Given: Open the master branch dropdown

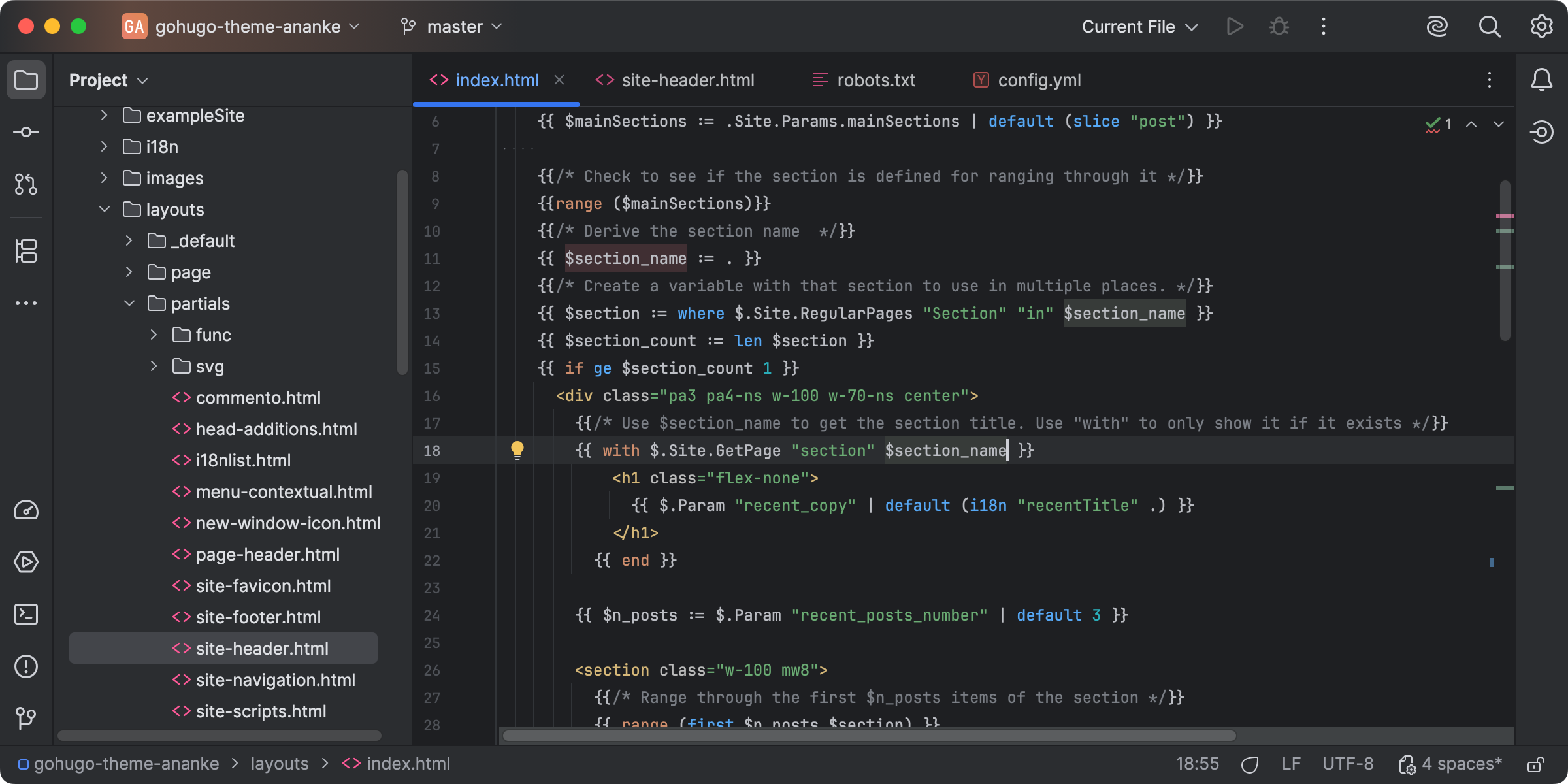Looking at the screenshot, I should pyautogui.click(x=451, y=26).
